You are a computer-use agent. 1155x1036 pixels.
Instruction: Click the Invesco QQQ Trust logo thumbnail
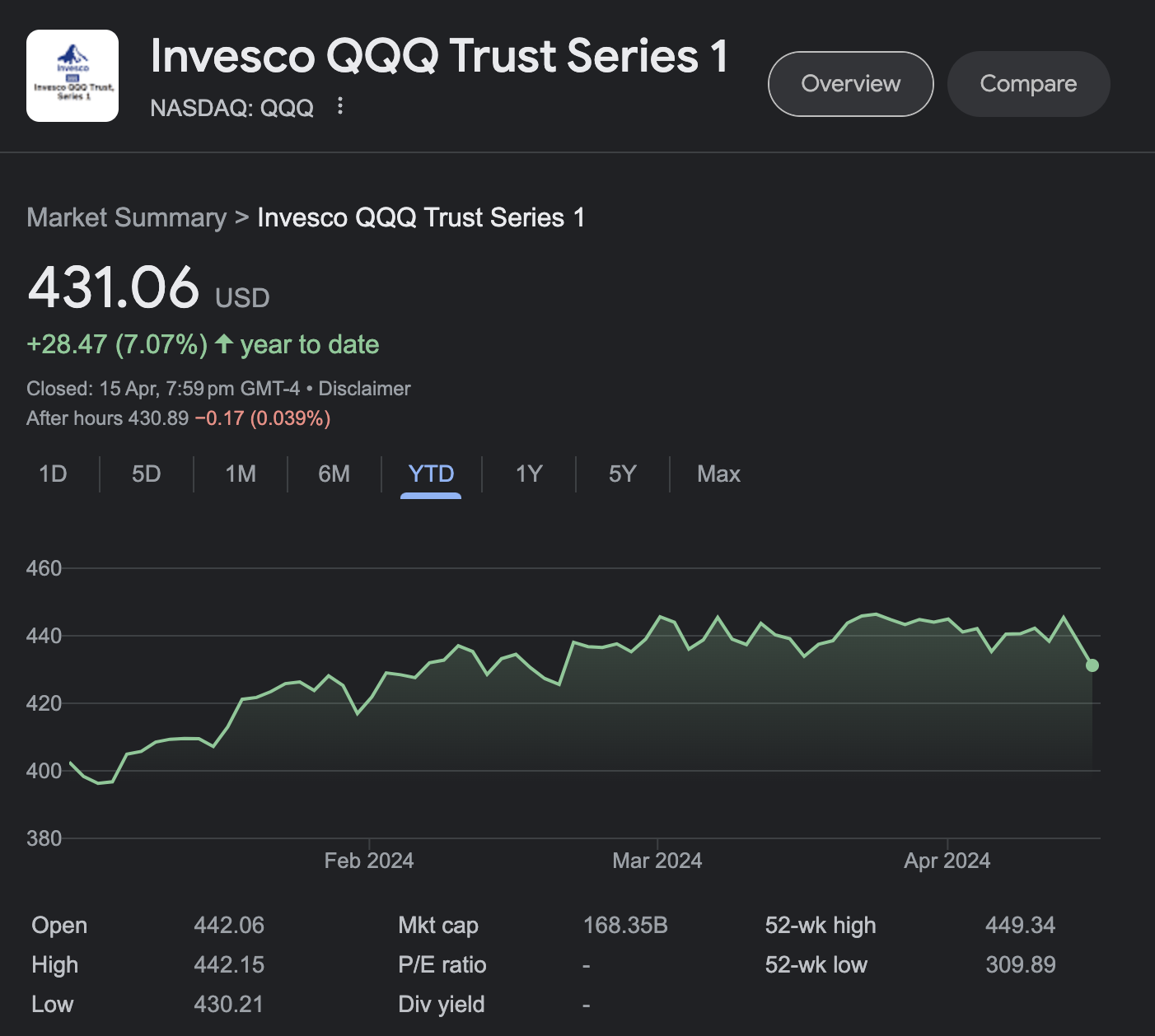[x=72, y=76]
